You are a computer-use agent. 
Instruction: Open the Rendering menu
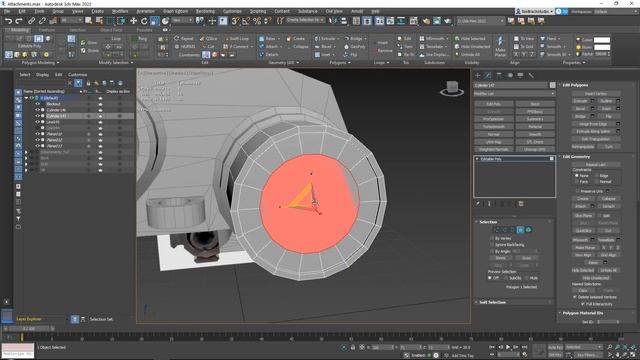[x=205, y=11]
